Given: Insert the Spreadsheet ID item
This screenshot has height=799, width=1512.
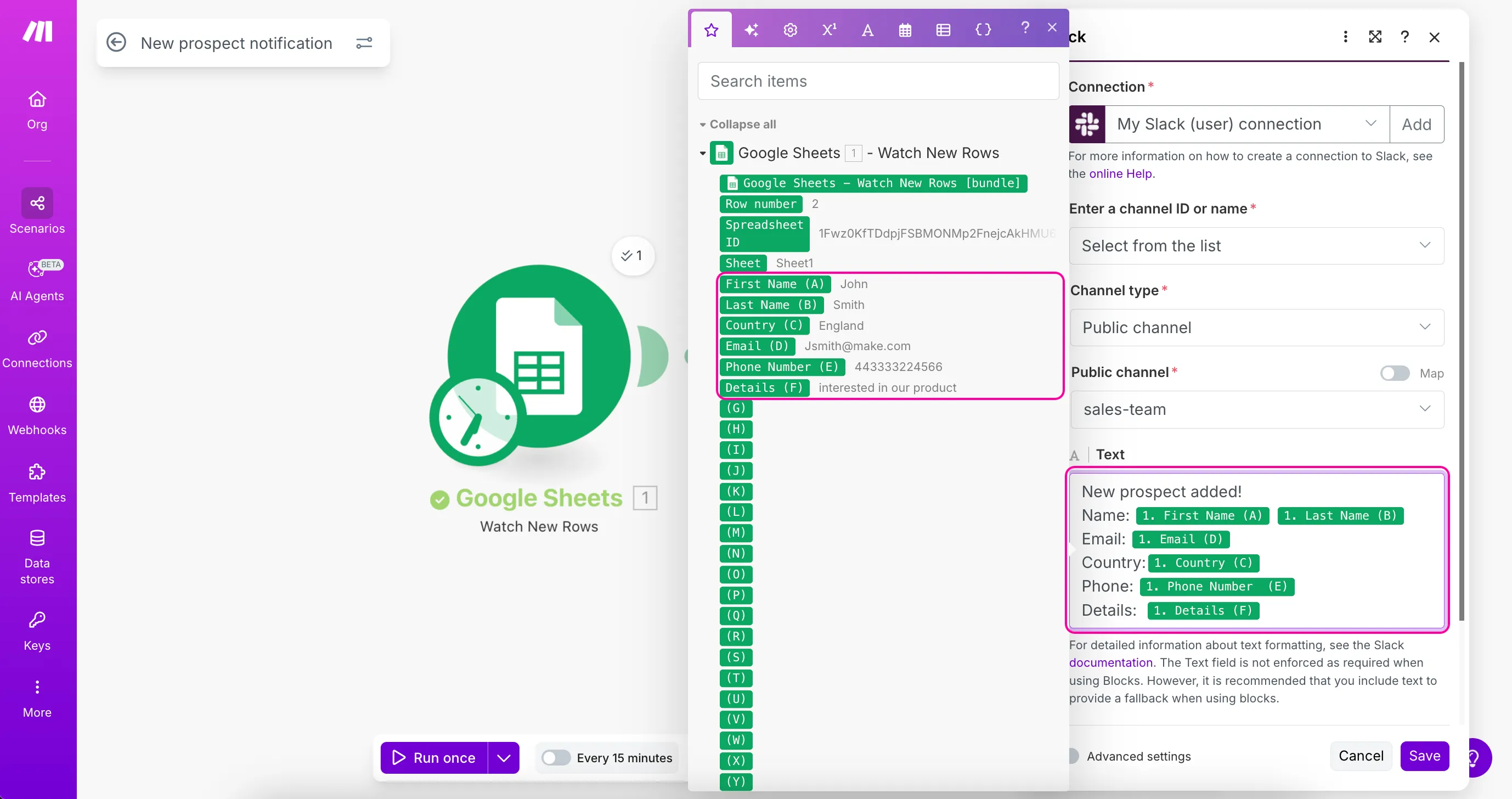Looking at the screenshot, I should pyautogui.click(x=764, y=234).
